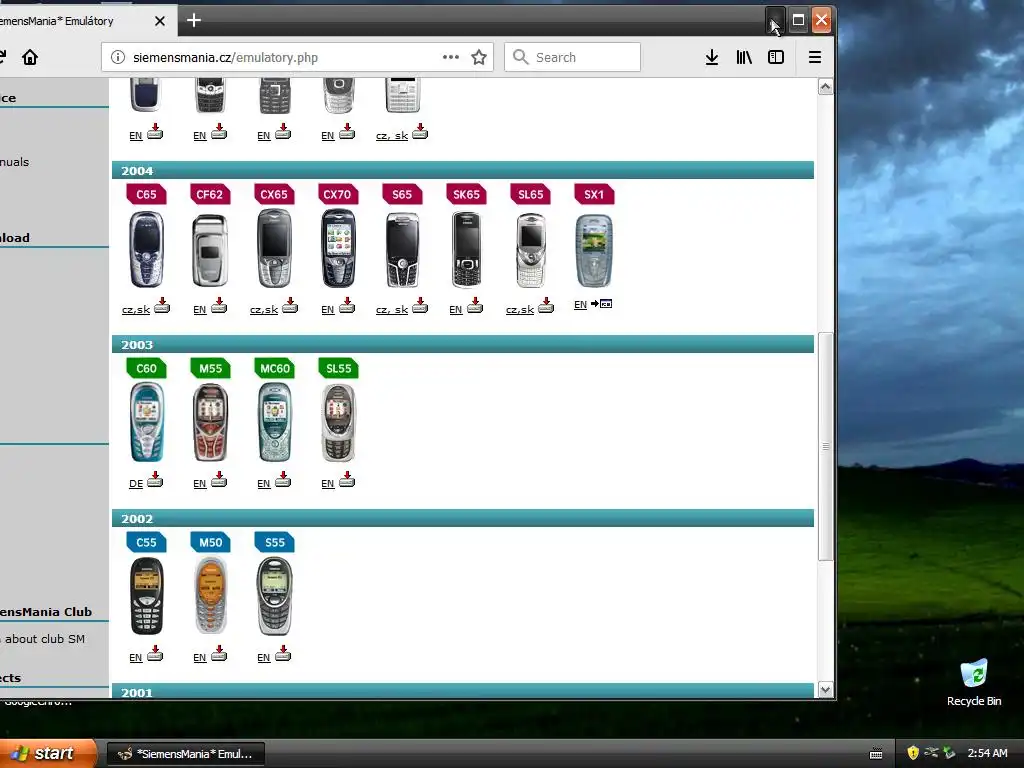Click the page scrollbar up arrow
The width and height of the screenshot is (1024, 768).
coord(825,87)
